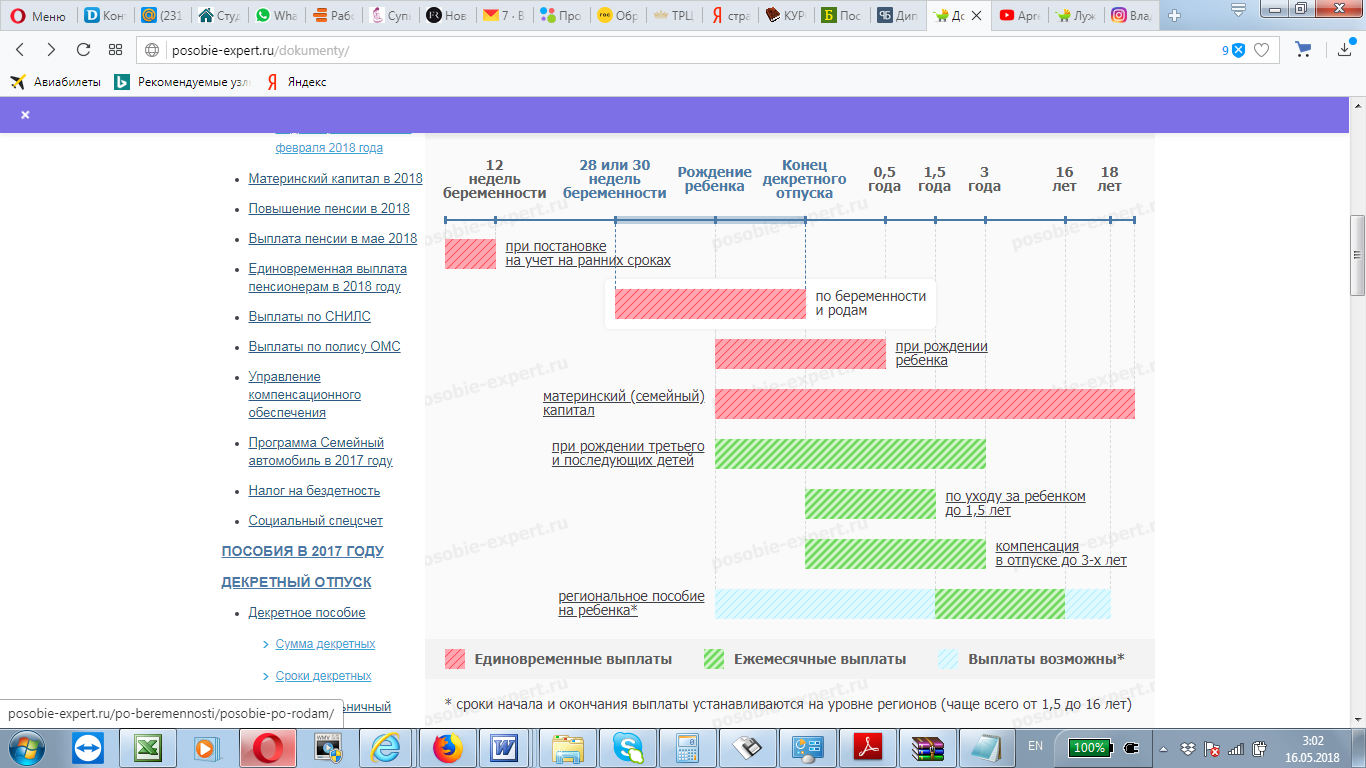
Task: Open Декретное пособие link
Action: 307,613
